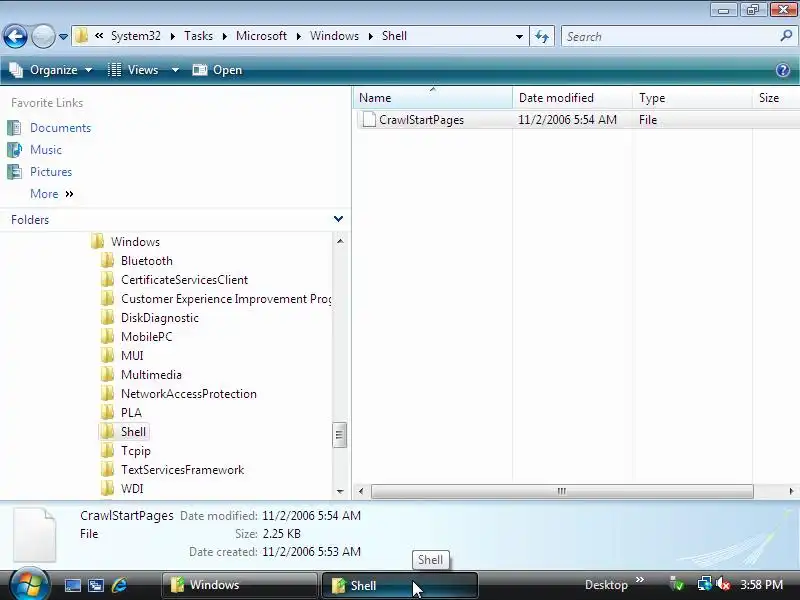Screen dimensions: 800x600
Task: Click the Documents icon in Favorite Links
Action: pos(14,128)
